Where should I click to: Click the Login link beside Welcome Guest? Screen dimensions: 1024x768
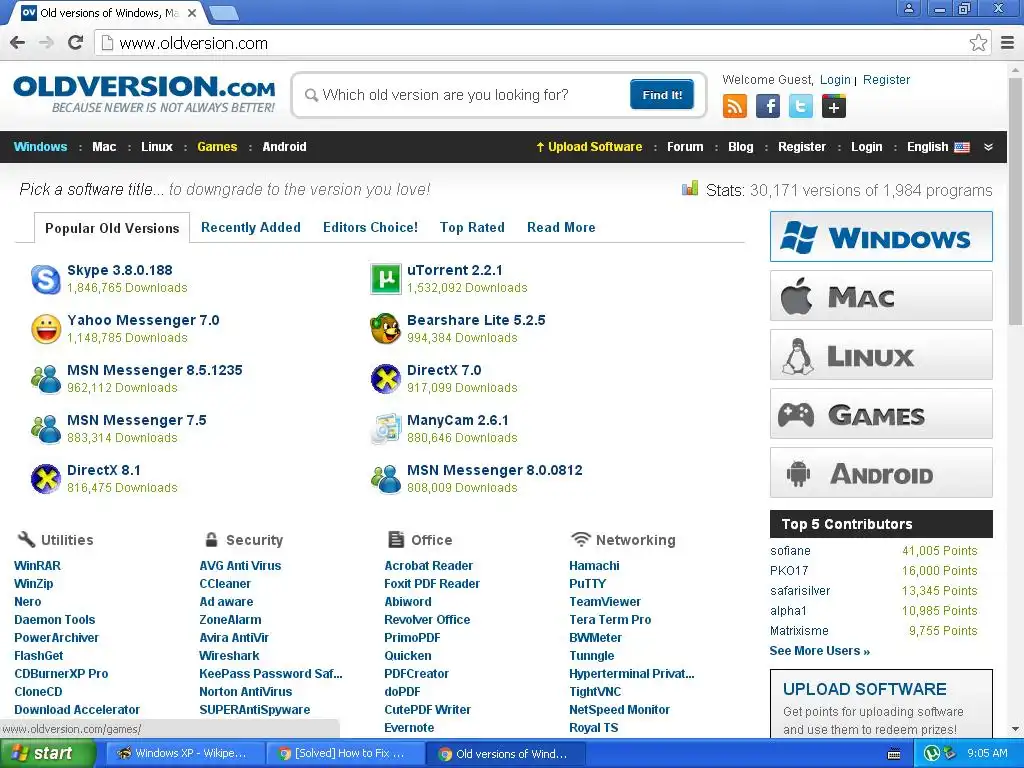[835, 80]
